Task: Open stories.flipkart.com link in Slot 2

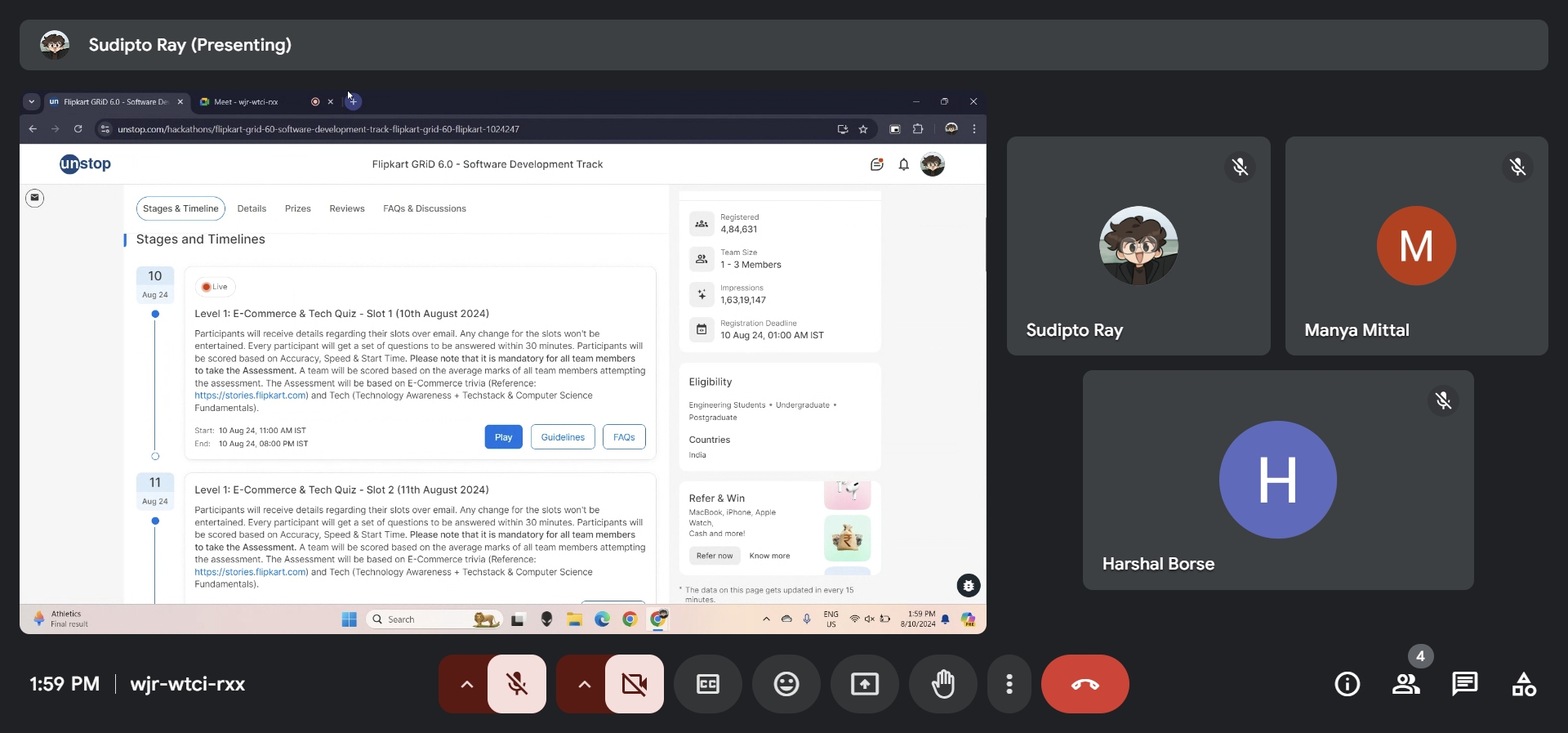Action: click(x=251, y=572)
